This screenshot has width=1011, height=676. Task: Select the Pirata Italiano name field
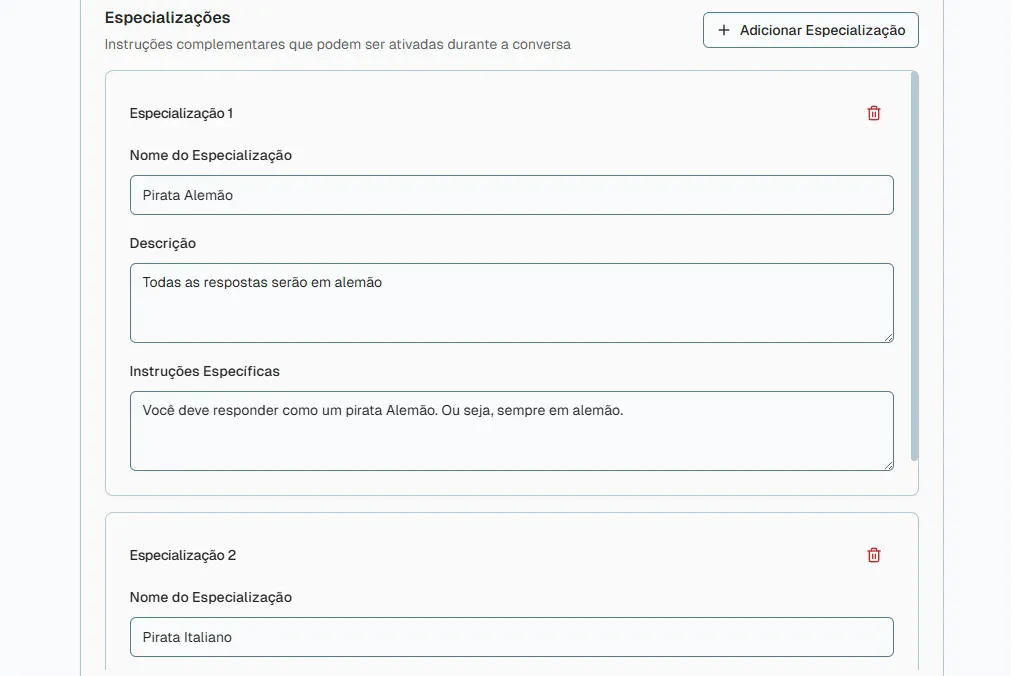(511, 637)
